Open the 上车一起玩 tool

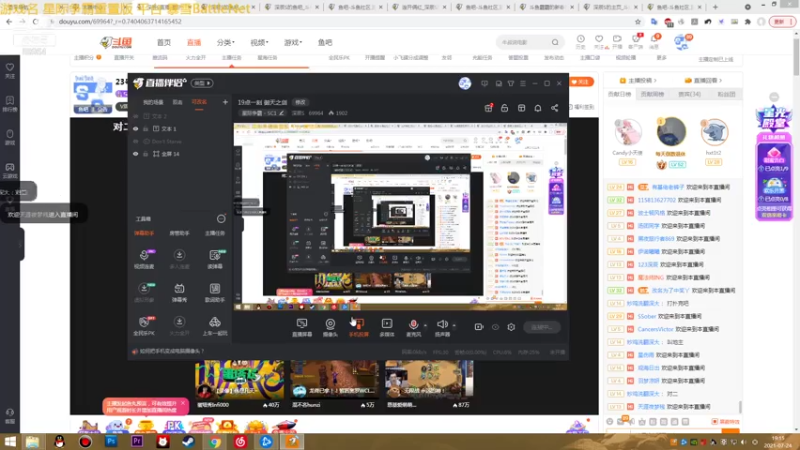click(x=215, y=326)
